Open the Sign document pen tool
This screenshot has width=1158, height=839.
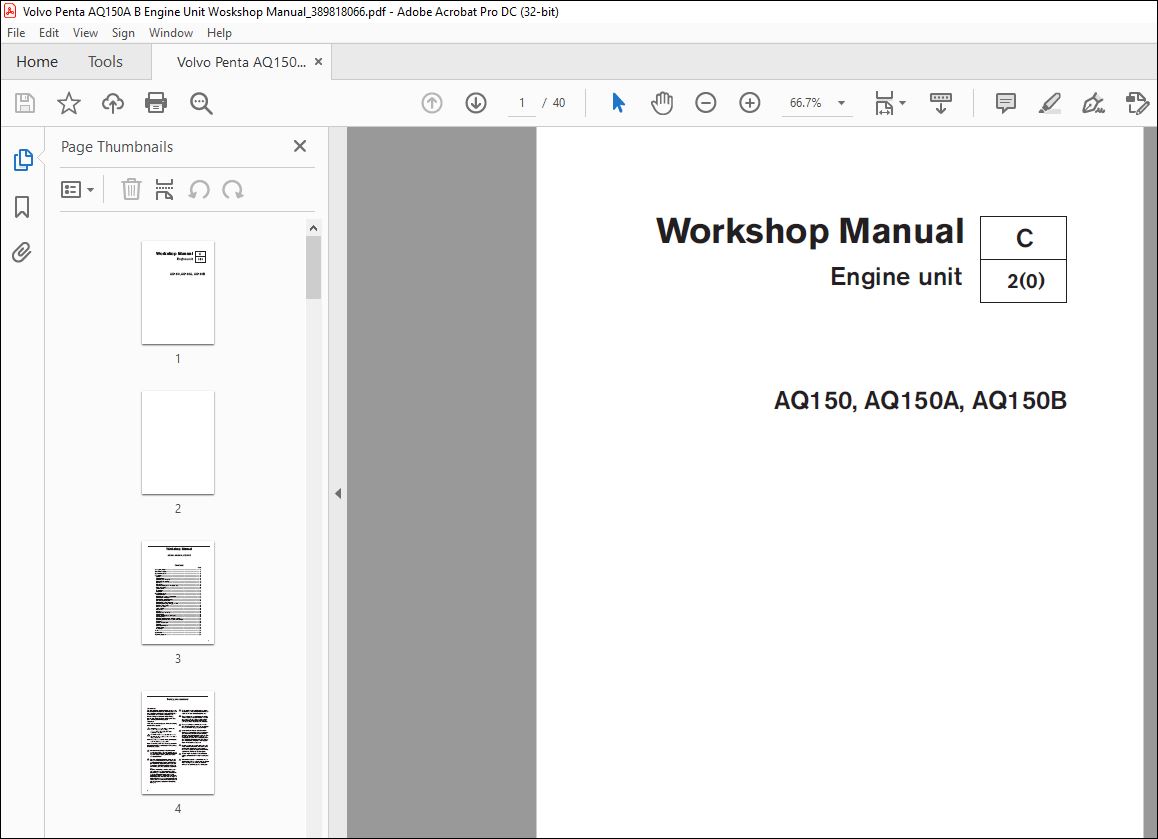pyautogui.click(x=1093, y=103)
